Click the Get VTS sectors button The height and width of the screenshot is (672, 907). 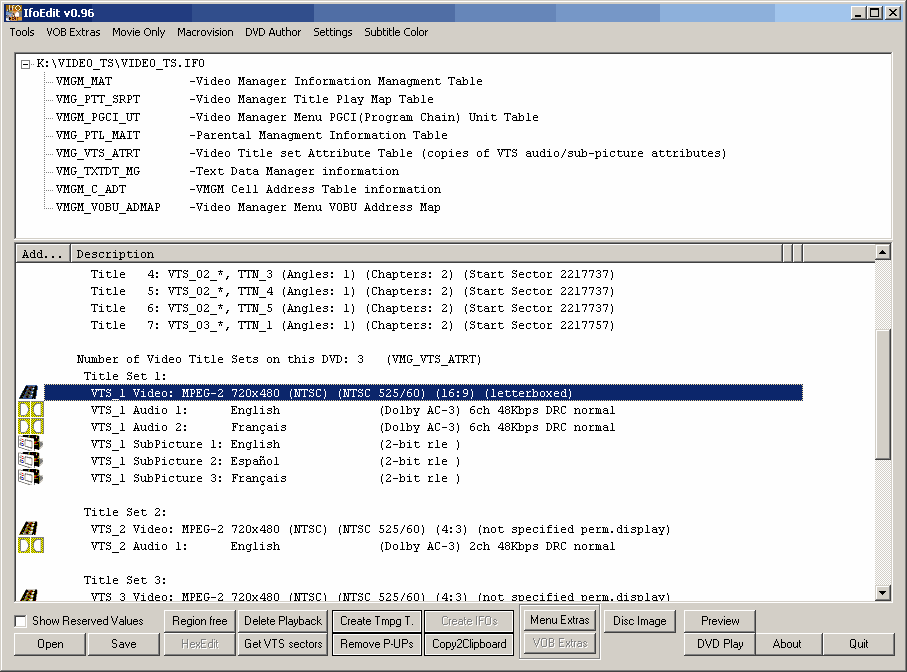pyautogui.click(x=283, y=644)
